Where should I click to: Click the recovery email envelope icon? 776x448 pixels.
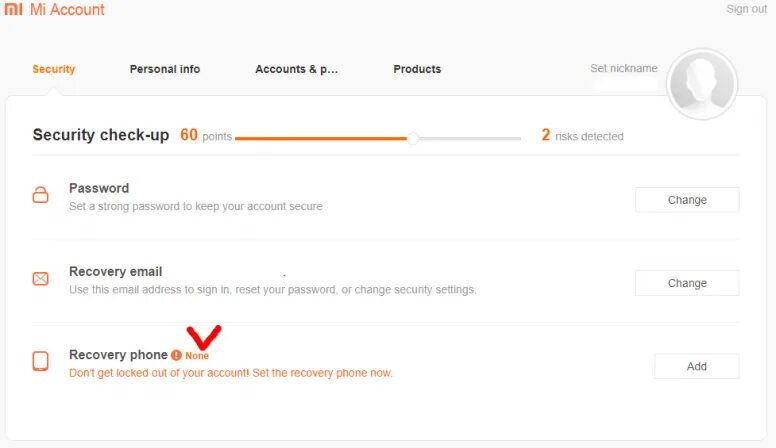click(x=40, y=279)
